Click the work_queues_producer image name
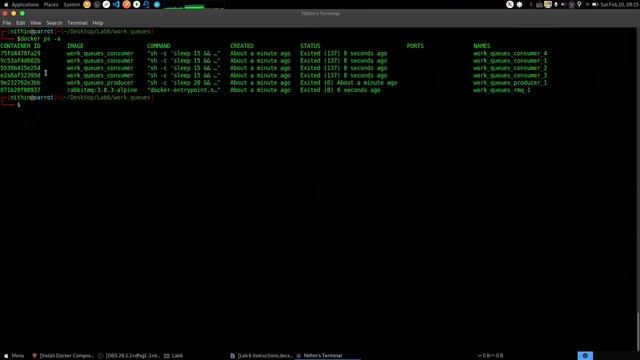640x360 pixels. (x=100, y=83)
